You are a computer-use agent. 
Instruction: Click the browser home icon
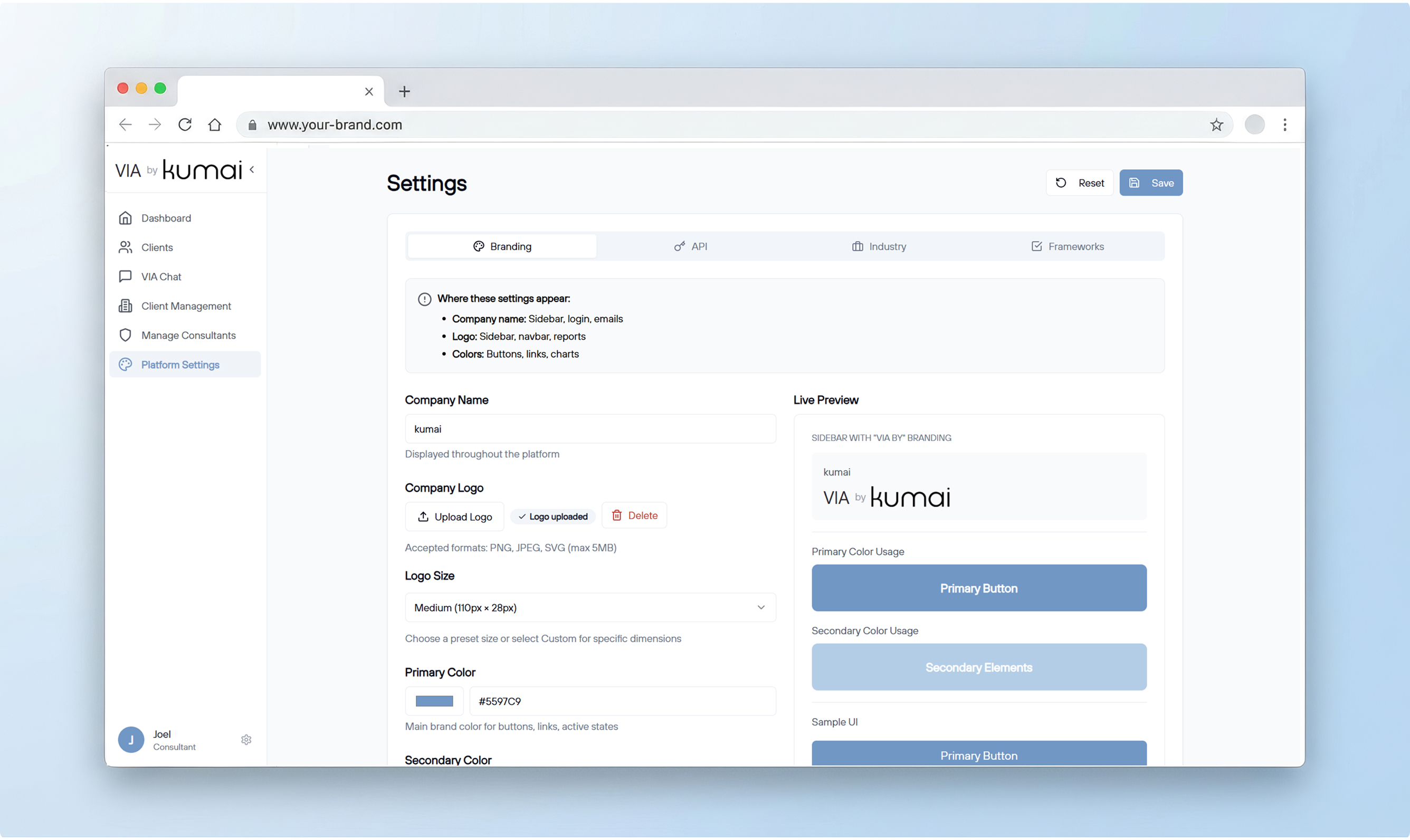pos(215,125)
